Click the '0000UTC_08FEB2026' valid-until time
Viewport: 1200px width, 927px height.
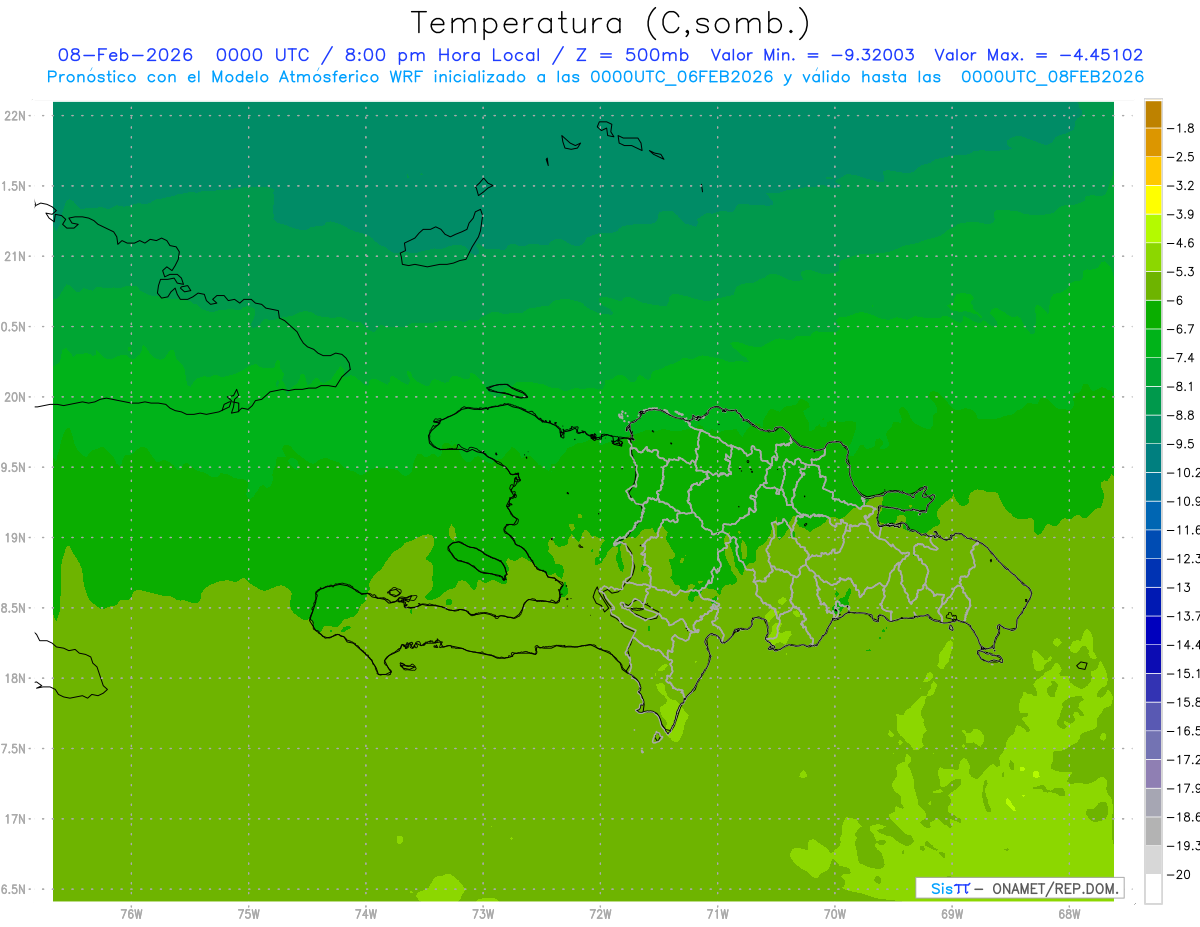coord(1052,77)
